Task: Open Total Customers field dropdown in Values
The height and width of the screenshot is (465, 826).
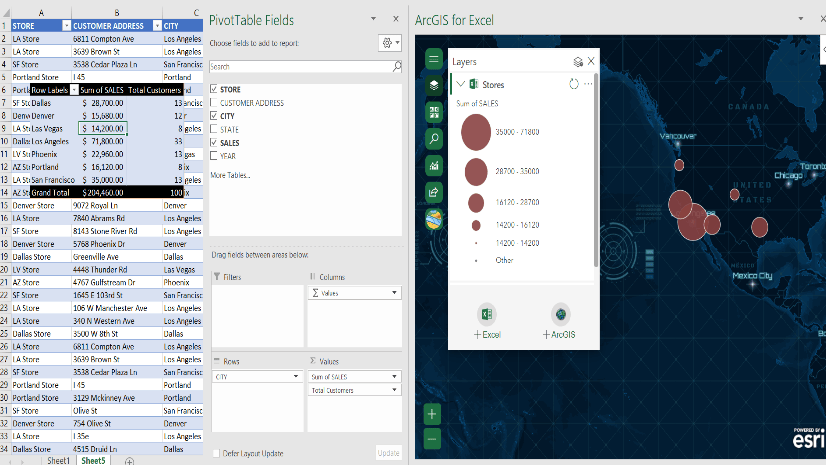Action: [394, 390]
